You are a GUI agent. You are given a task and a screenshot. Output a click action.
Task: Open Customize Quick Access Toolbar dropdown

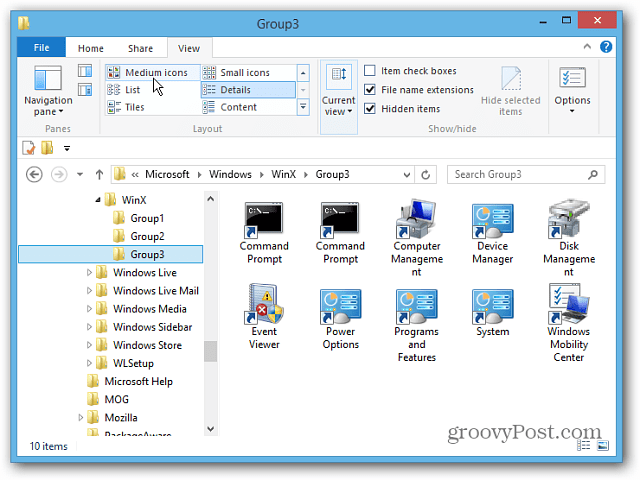[67, 148]
